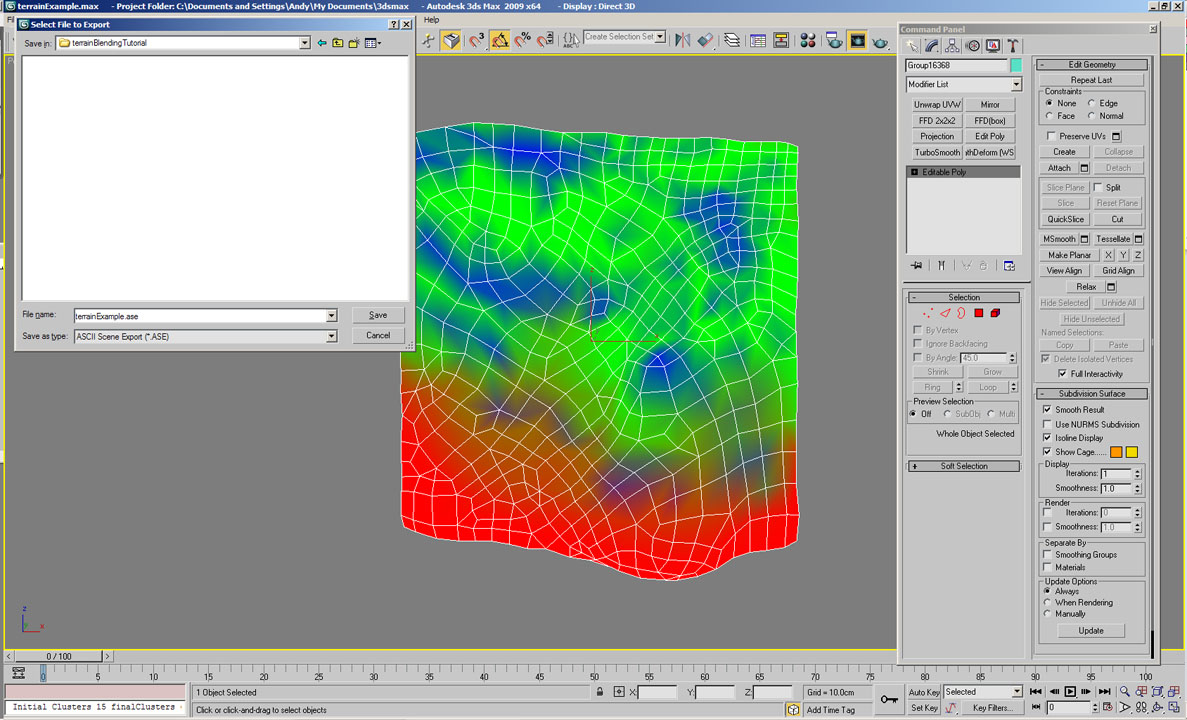1187x720 pixels.
Task: Expand the Save as type dropdown
Action: click(x=331, y=337)
